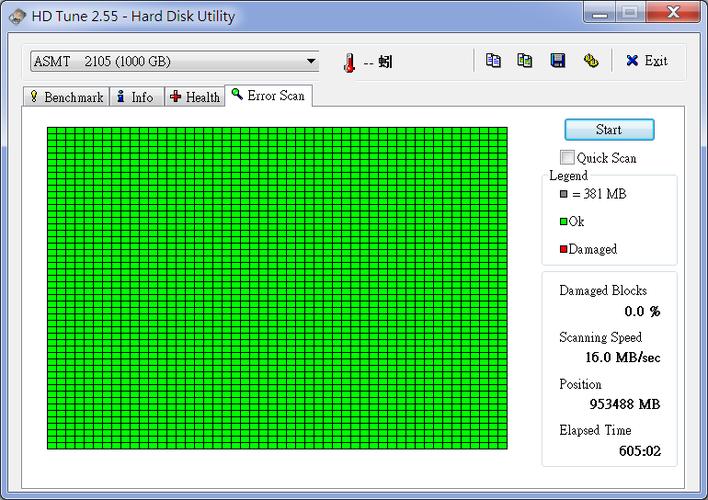Open the options wrench icon

(x=591, y=61)
